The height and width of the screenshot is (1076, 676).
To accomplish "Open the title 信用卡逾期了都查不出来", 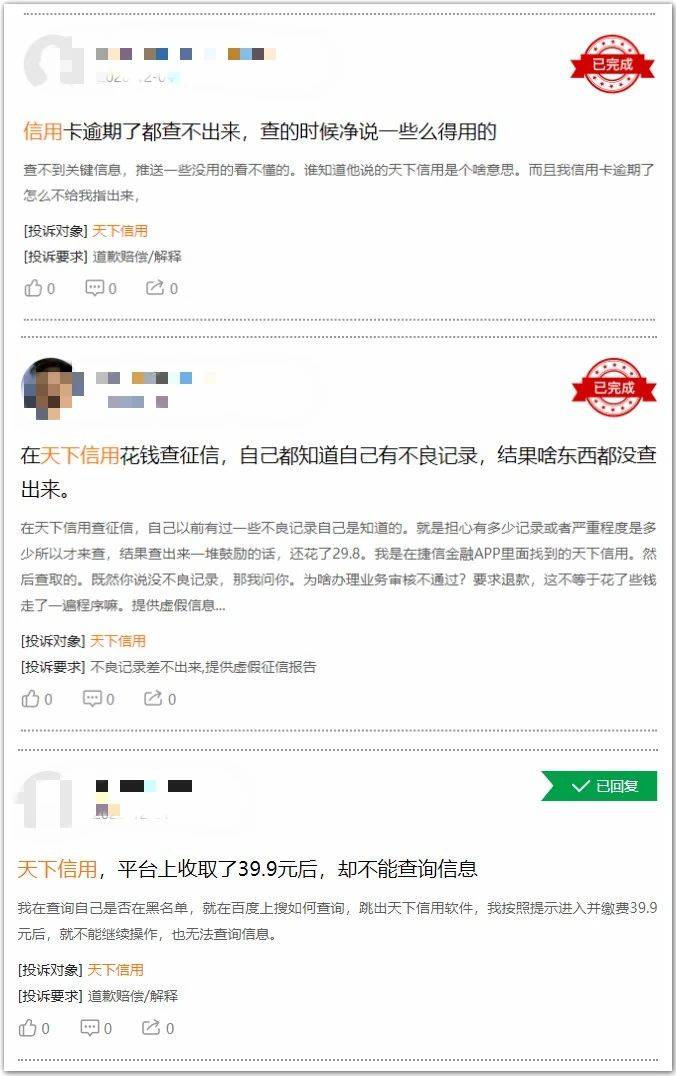I will 259,131.
